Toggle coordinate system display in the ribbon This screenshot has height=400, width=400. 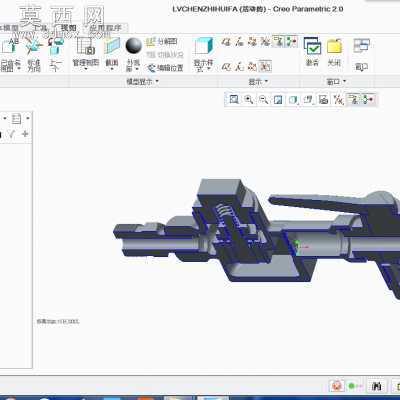pos(265,42)
